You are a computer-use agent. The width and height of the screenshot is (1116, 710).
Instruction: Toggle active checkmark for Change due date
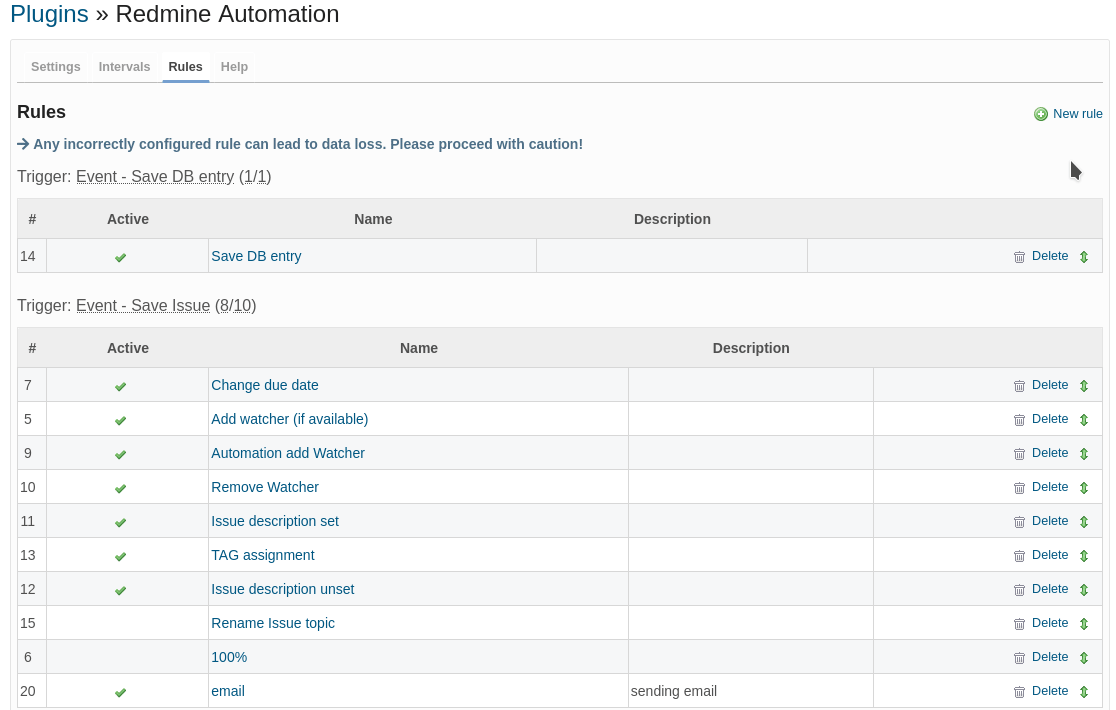tap(120, 386)
